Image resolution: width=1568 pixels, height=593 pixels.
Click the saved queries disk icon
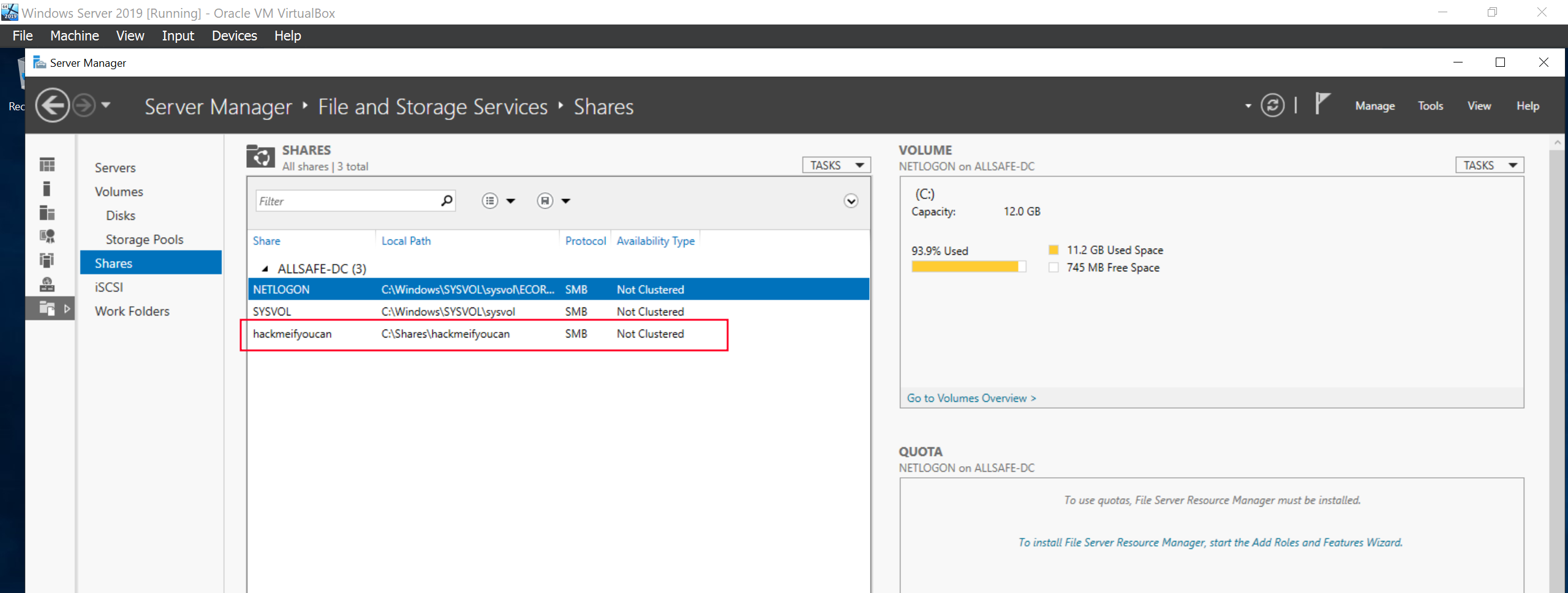pyautogui.click(x=545, y=200)
